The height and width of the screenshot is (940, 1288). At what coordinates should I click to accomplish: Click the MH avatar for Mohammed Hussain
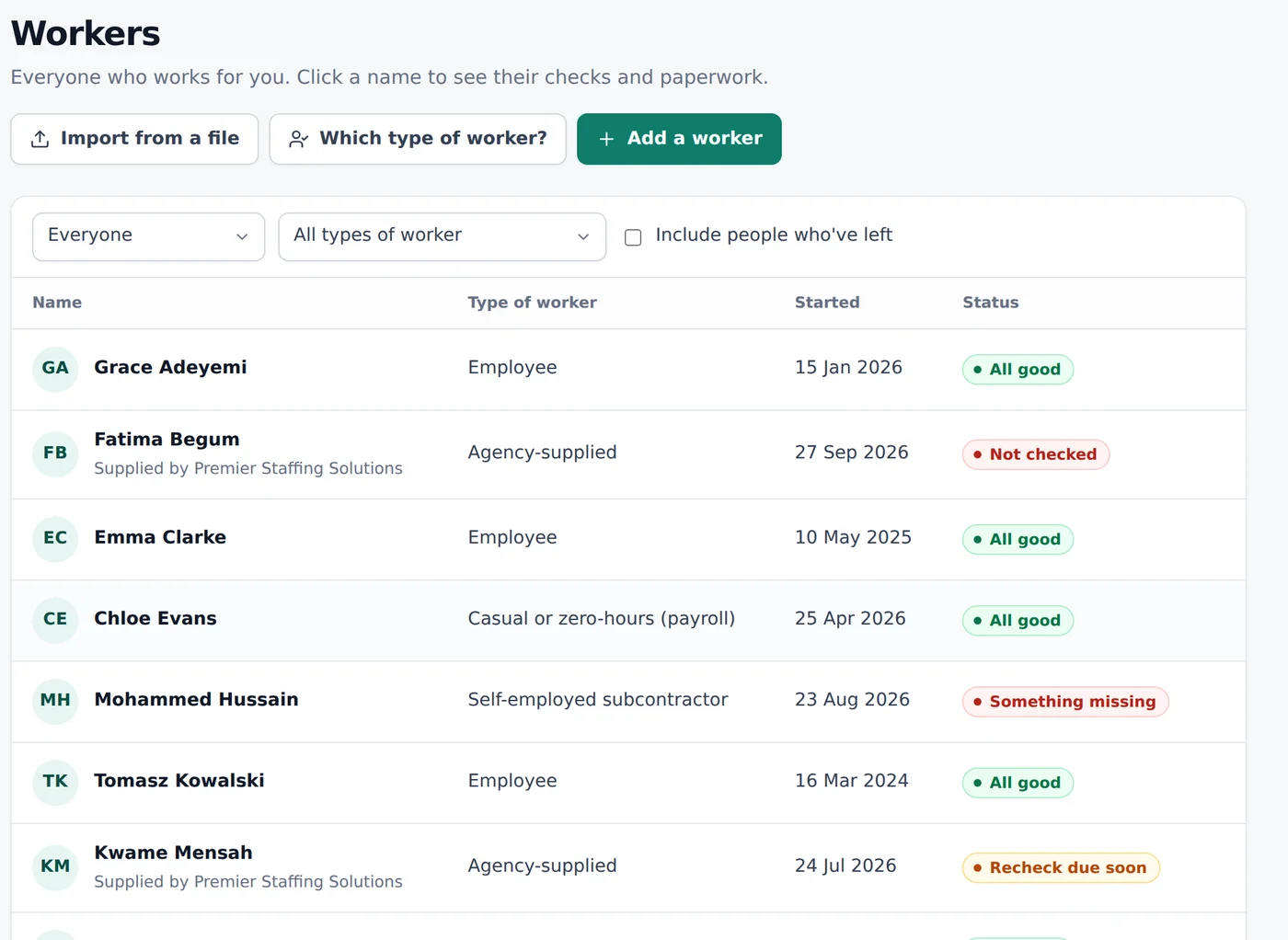55,701
